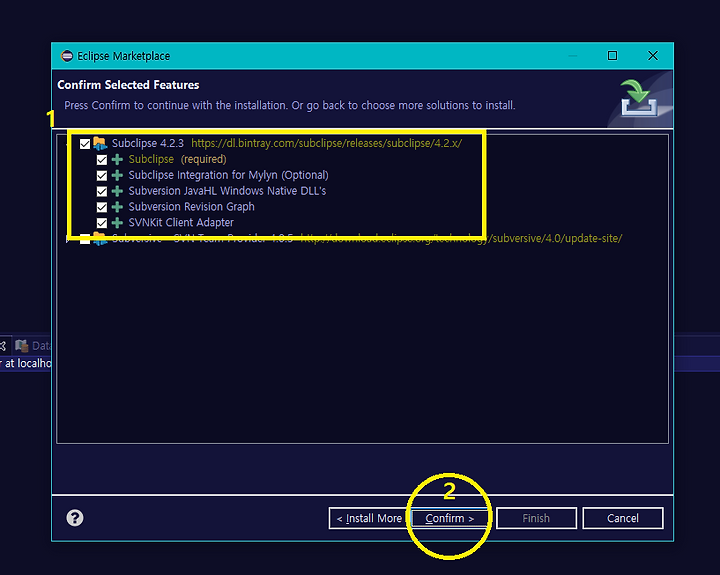Close the Eclipse Marketplace dialog
This screenshot has width=720, height=575.
click(x=652, y=56)
